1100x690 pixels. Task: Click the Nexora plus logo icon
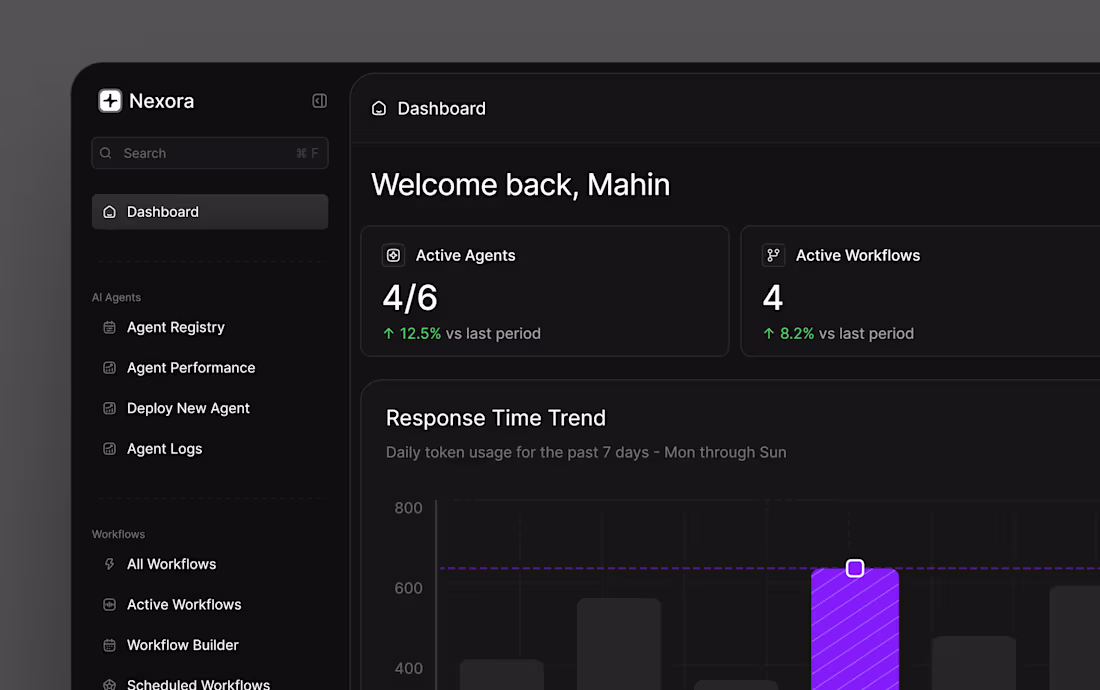109,100
